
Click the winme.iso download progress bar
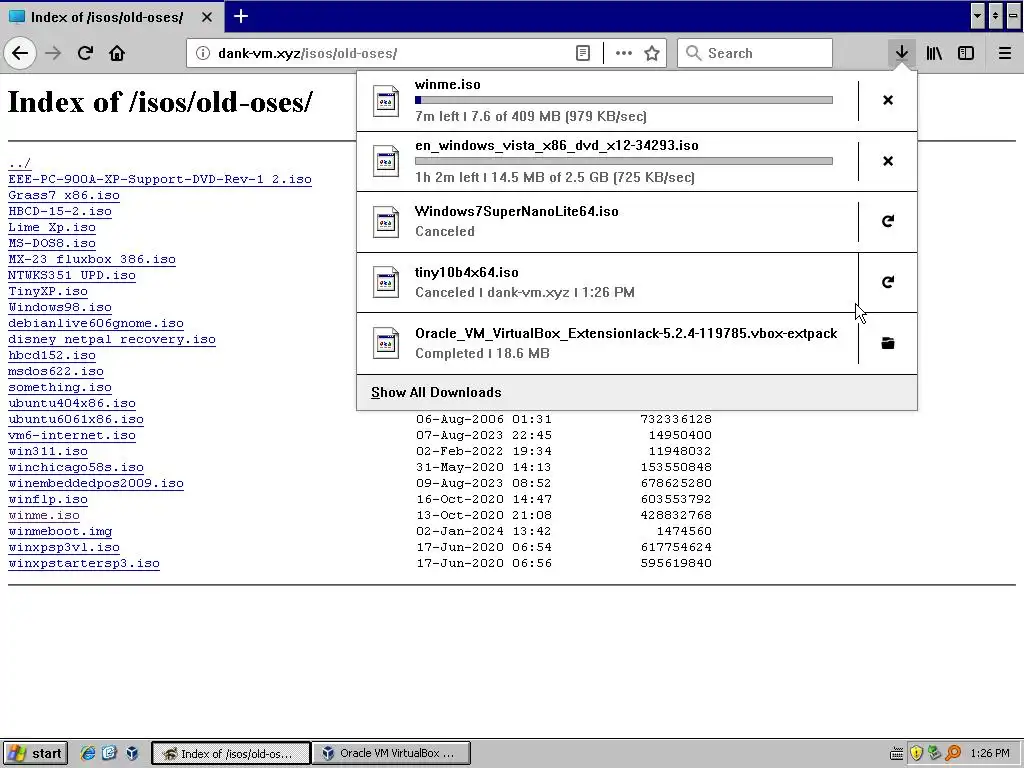pyautogui.click(x=624, y=100)
